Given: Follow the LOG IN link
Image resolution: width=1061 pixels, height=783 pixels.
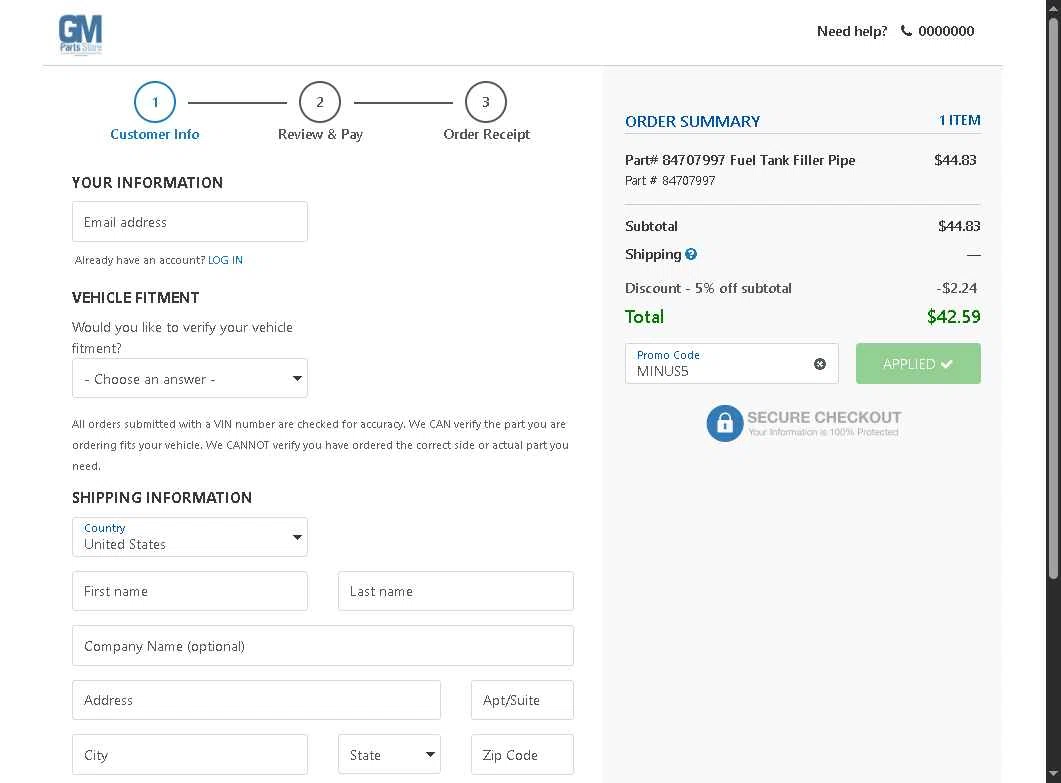Looking at the screenshot, I should (225, 260).
